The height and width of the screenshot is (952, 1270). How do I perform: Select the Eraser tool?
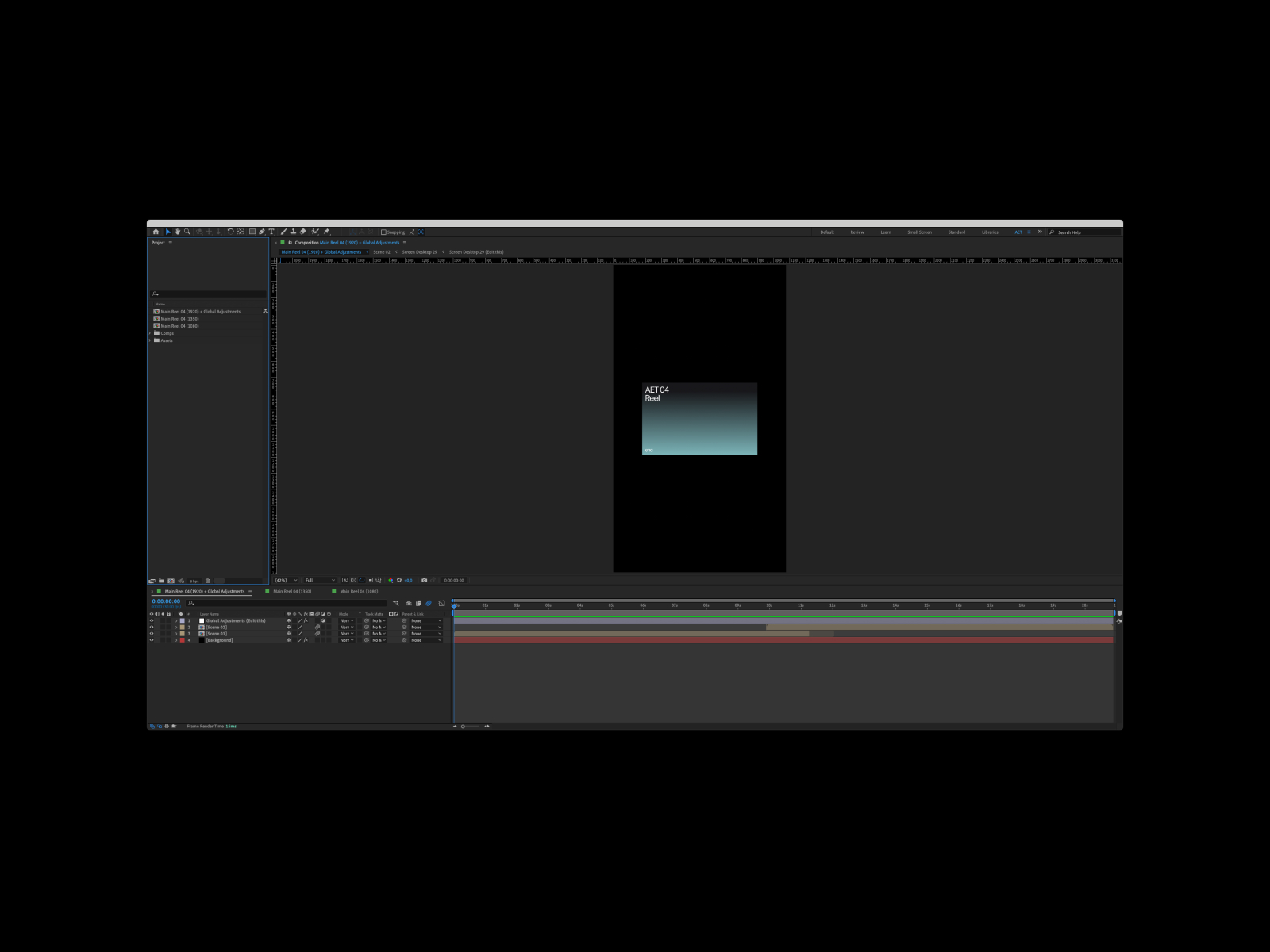302,232
